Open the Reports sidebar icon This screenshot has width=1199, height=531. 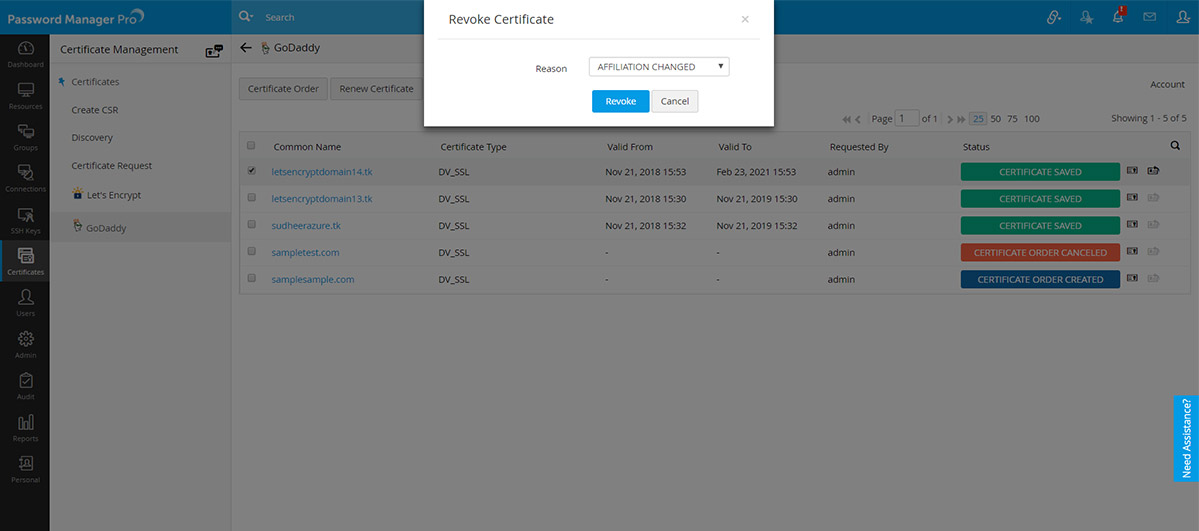click(25, 427)
